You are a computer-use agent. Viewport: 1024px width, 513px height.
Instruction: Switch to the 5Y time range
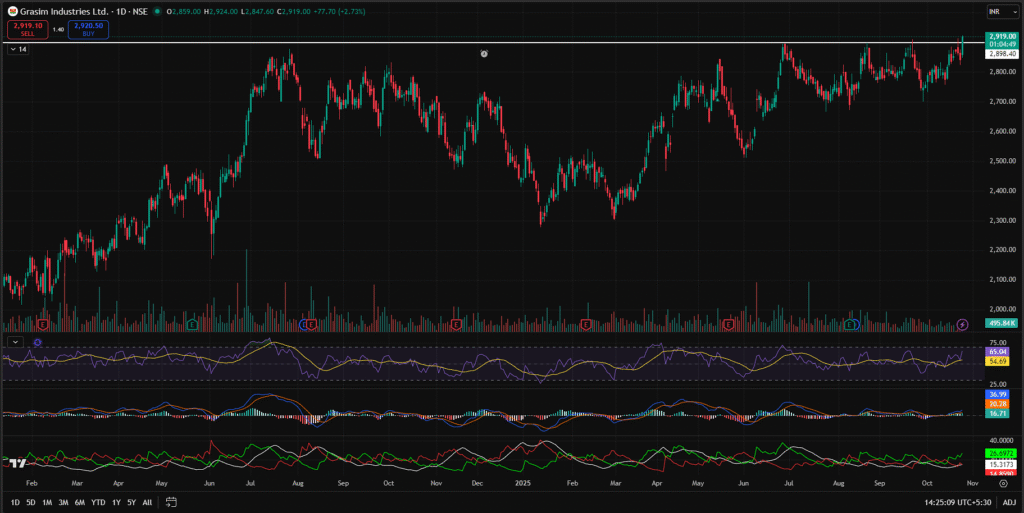coord(131,502)
